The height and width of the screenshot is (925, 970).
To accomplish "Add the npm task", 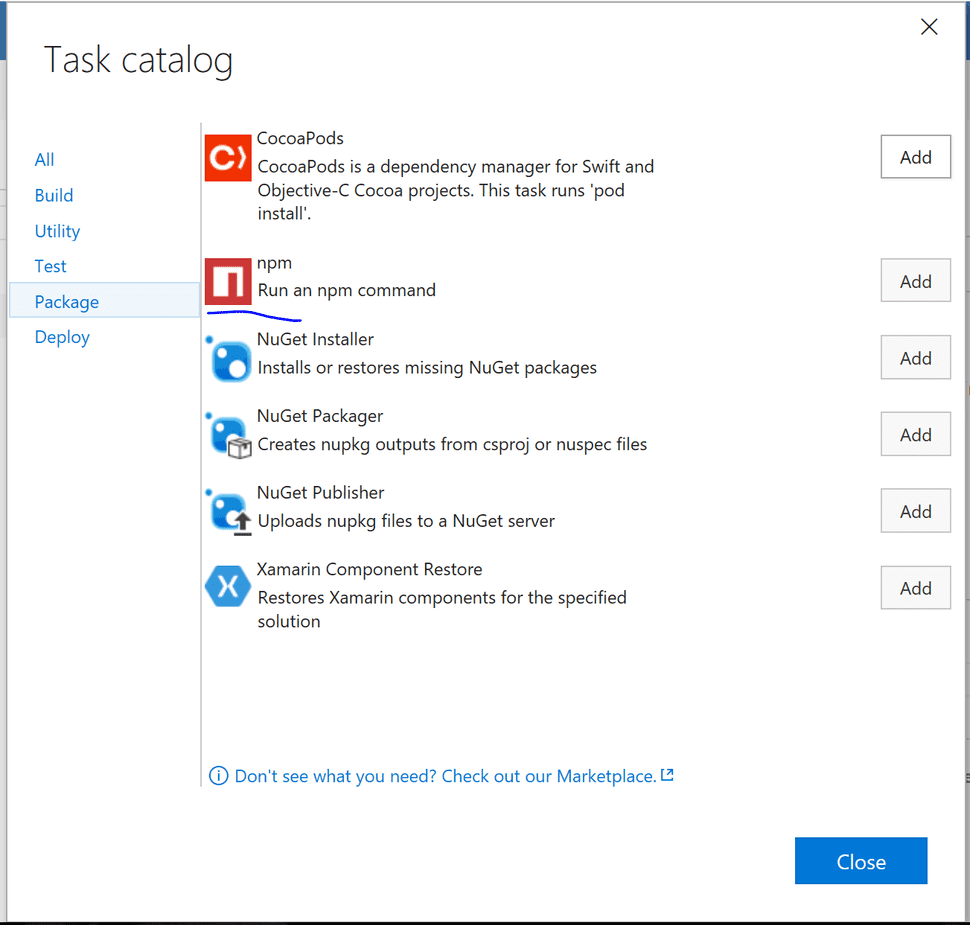I will pos(916,281).
